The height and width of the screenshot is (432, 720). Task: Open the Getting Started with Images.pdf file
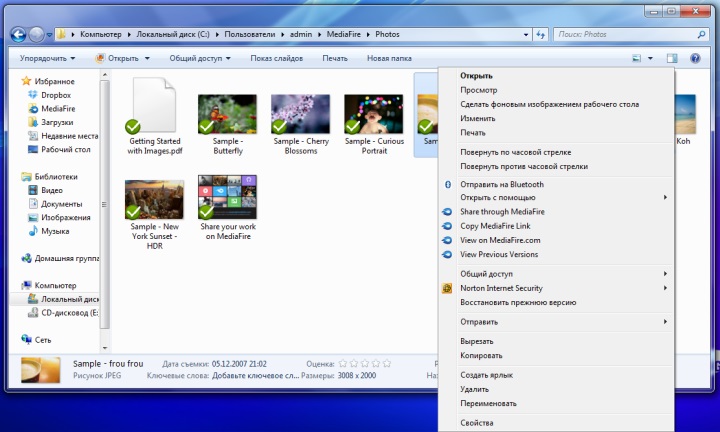tap(155, 109)
